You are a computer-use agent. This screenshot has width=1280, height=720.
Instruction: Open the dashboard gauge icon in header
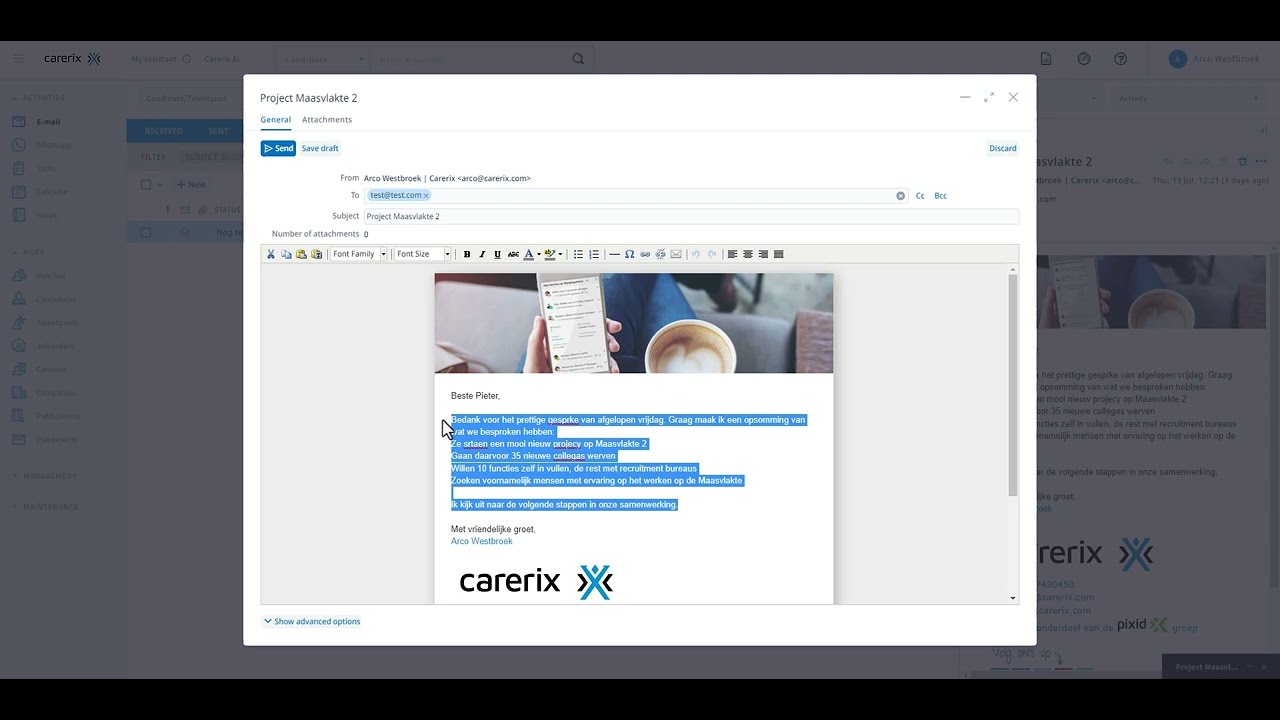click(1084, 59)
